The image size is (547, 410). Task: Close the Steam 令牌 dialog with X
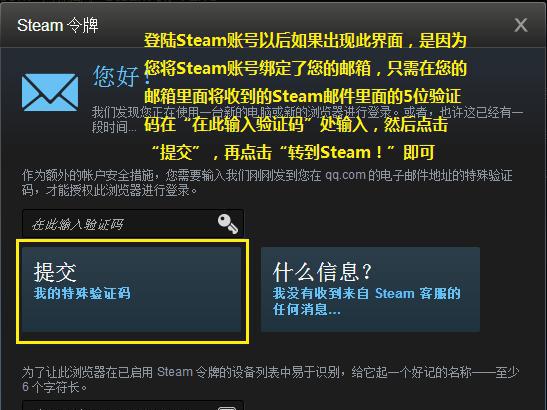click(520, 25)
